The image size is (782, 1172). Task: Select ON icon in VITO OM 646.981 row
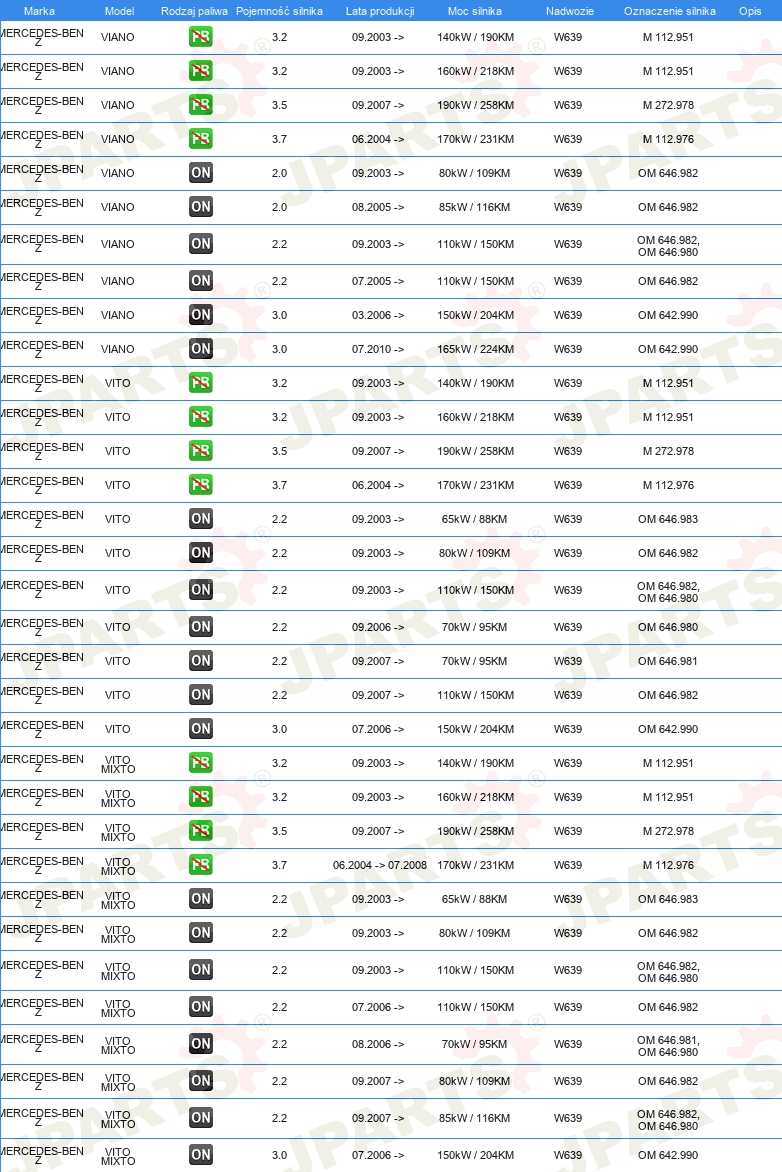(200, 661)
